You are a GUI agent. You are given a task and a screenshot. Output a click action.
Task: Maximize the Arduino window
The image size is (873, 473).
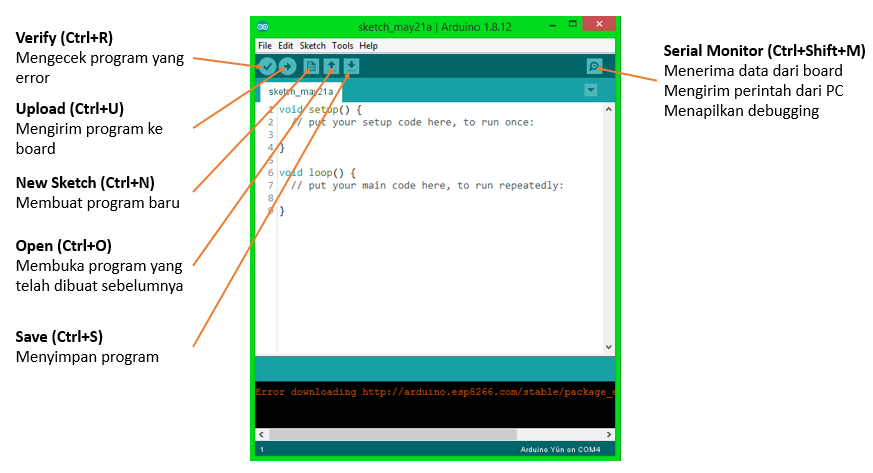(572, 24)
